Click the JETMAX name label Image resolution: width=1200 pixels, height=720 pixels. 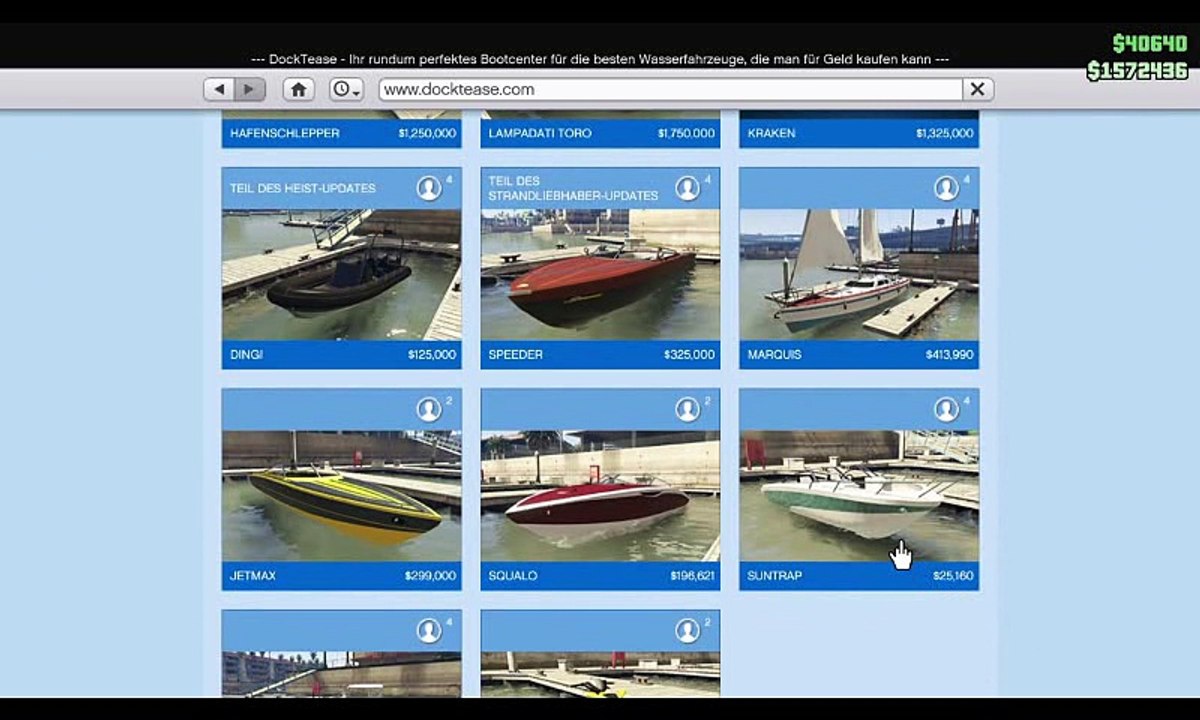pos(252,576)
